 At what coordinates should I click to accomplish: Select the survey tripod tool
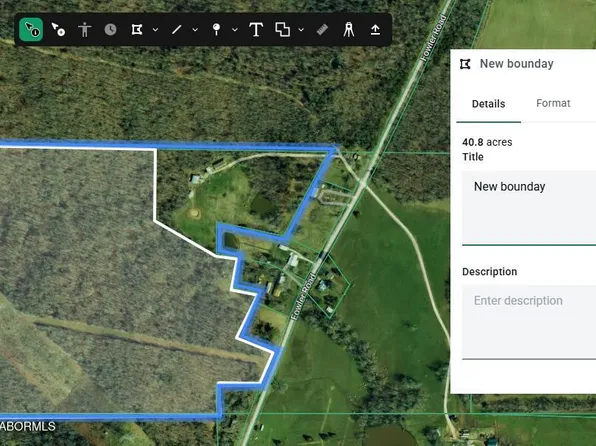(349, 29)
